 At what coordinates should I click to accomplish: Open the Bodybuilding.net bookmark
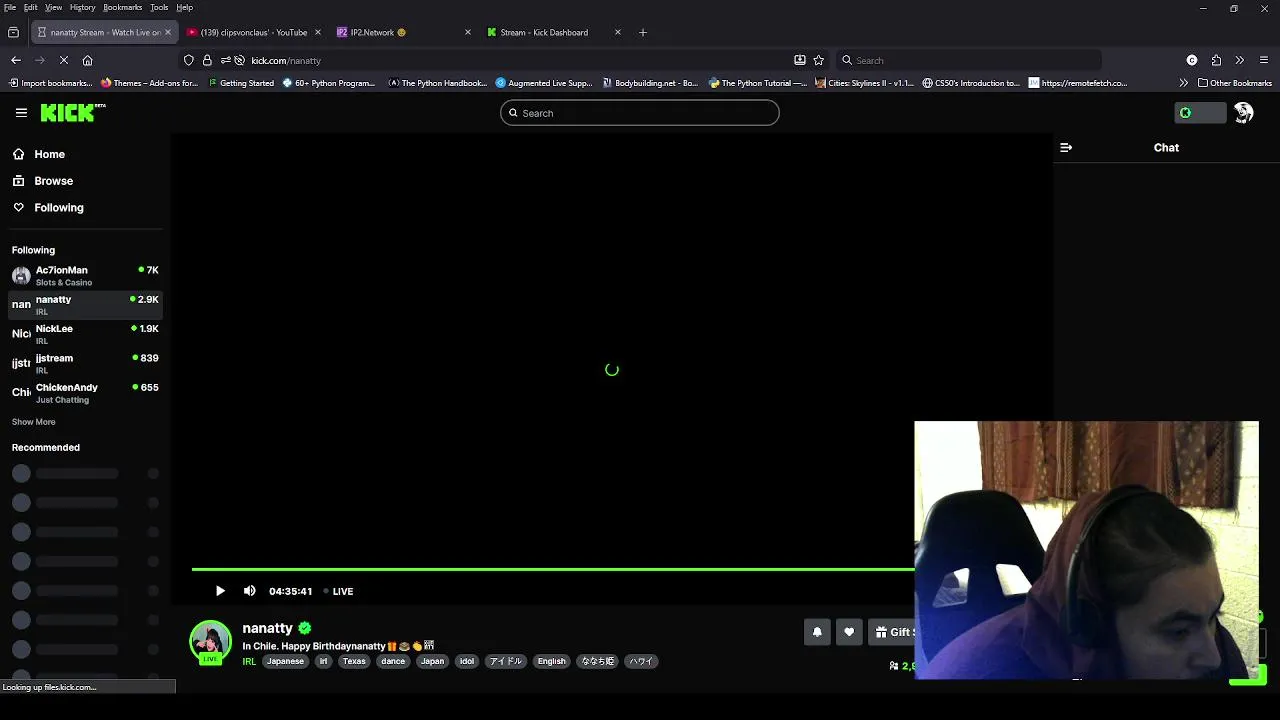coord(650,83)
